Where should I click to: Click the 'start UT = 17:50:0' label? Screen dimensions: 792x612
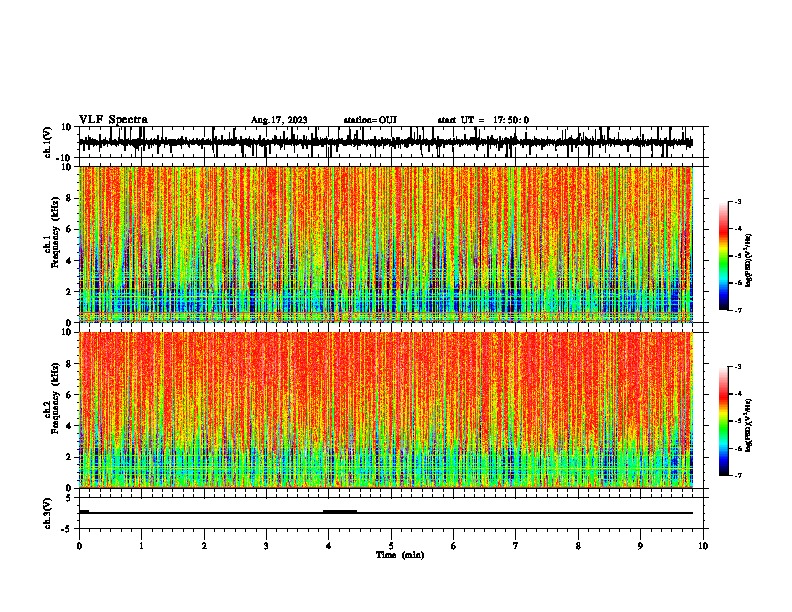(483, 120)
